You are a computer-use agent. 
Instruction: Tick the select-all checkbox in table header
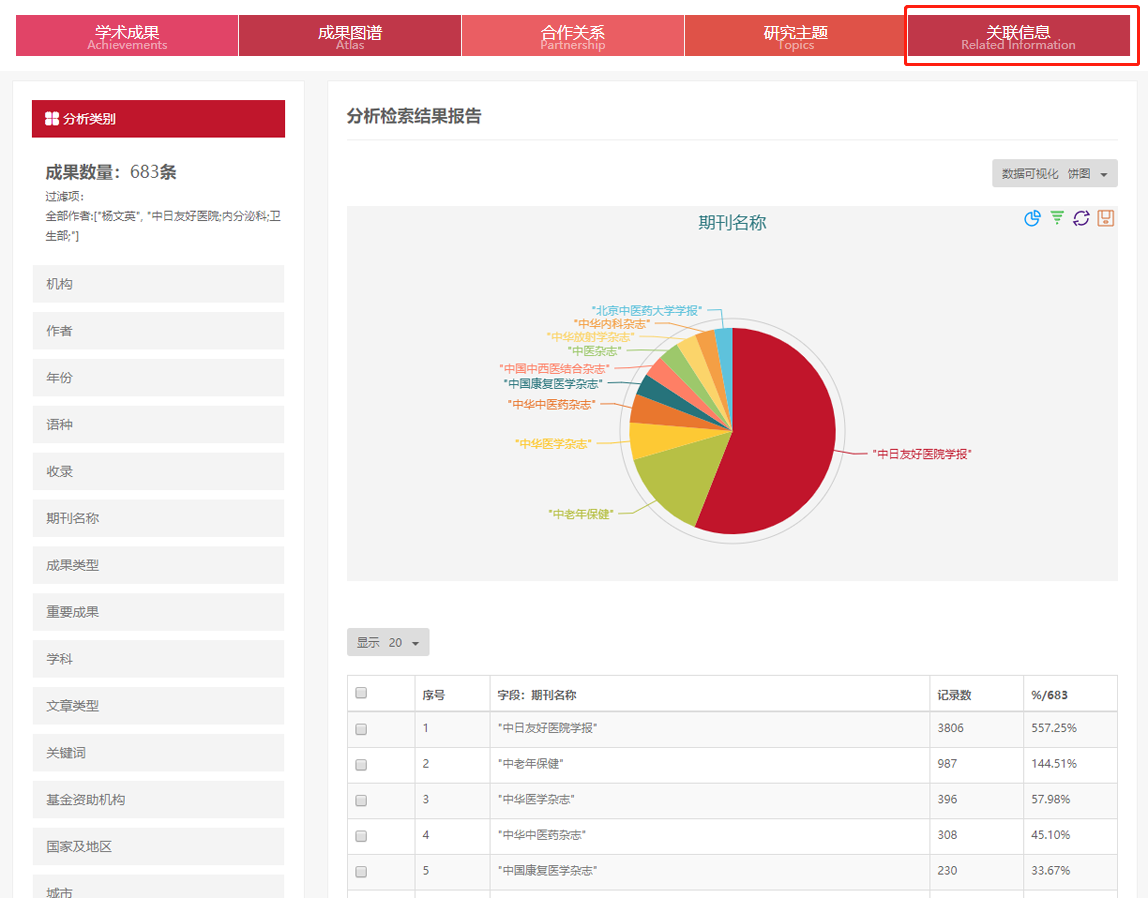(x=362, y=693)
